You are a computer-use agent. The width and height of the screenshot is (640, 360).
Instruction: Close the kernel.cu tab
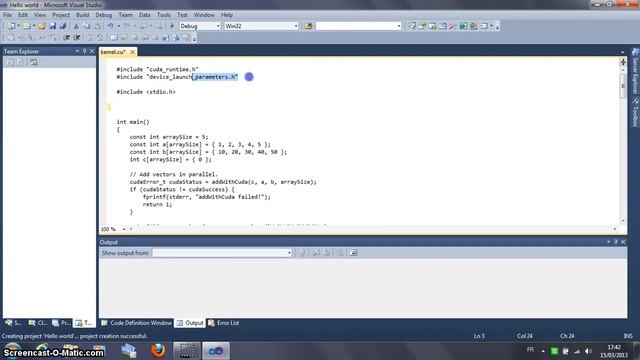point(133,52)
